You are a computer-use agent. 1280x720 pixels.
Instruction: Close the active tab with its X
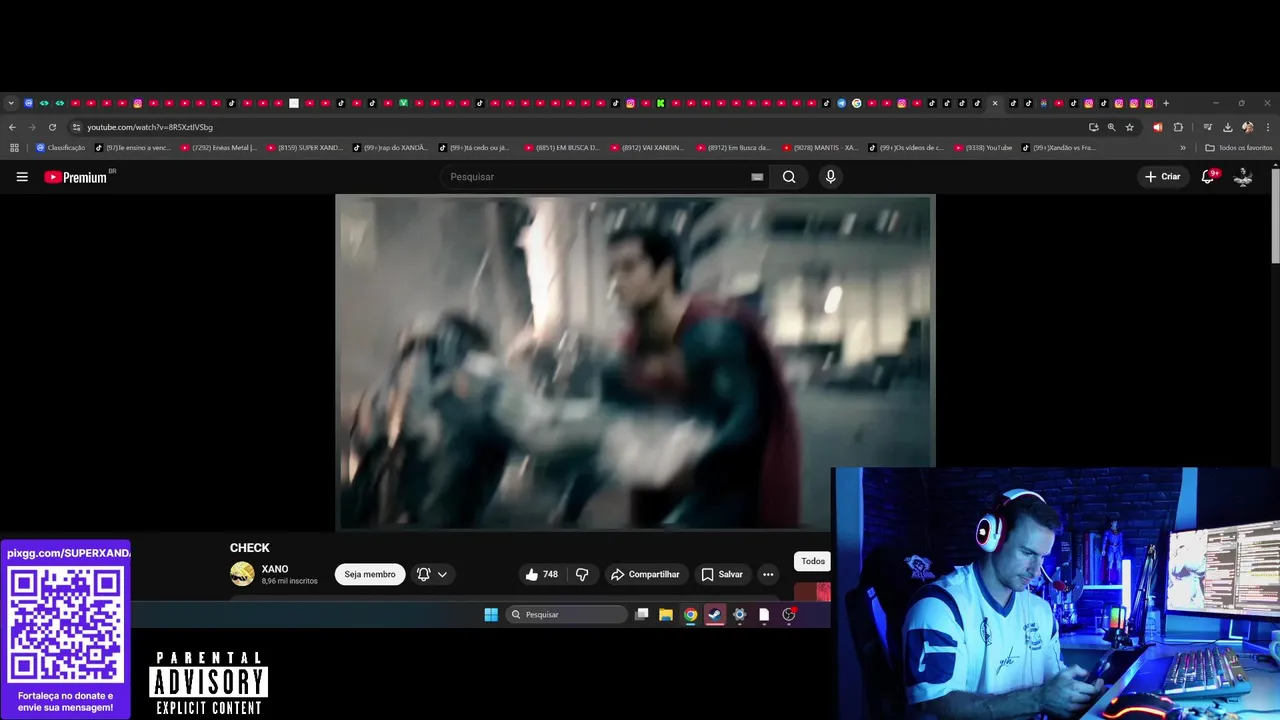tap(995, 103)
